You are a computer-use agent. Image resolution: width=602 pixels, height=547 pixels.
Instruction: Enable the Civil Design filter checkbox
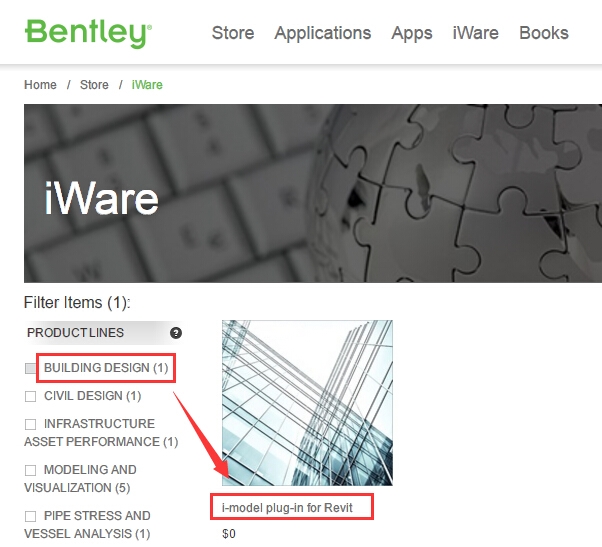(30, 396)
